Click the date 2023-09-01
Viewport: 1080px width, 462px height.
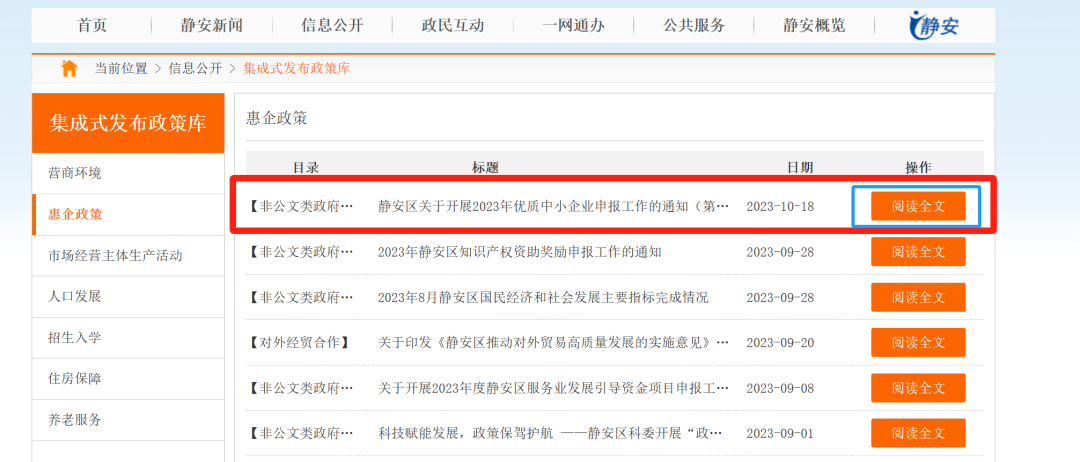pyautogui.click(x=780, y=434)
